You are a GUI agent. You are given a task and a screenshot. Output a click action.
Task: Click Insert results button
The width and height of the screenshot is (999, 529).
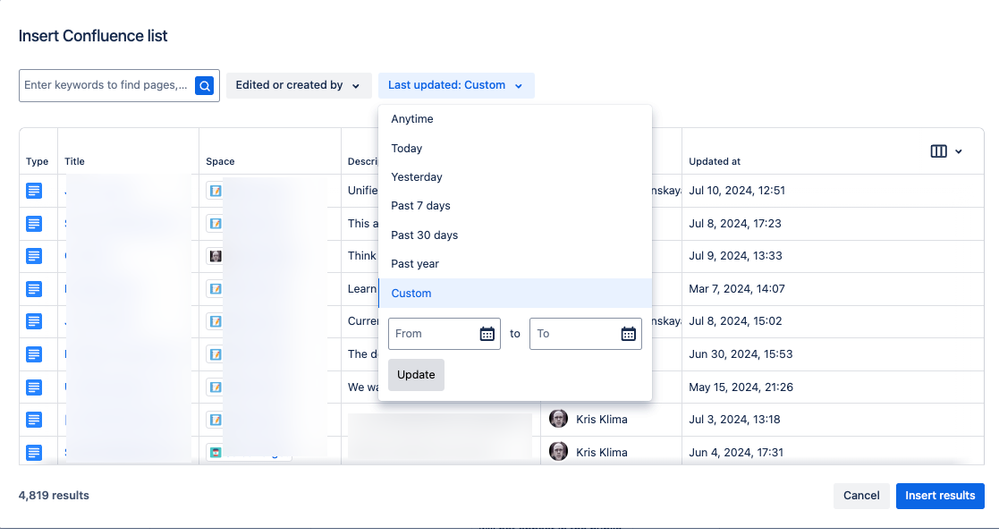click(x=940, y=496)
